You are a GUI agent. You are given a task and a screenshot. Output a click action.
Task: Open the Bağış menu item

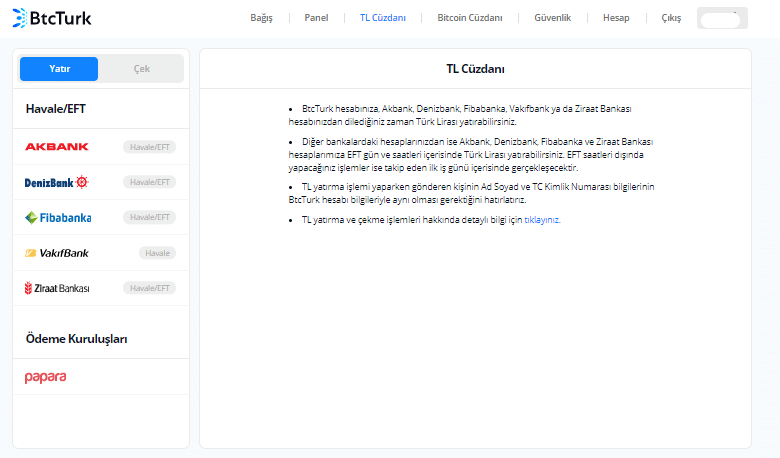point(261,18)
